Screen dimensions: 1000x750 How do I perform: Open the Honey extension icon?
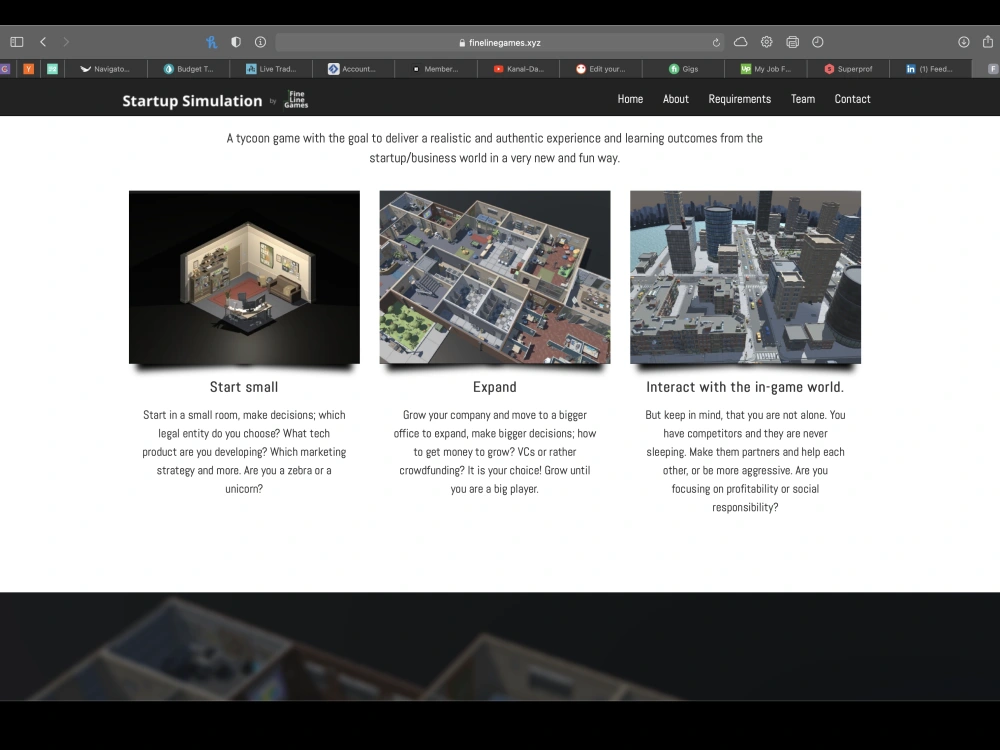click(212, 42)
